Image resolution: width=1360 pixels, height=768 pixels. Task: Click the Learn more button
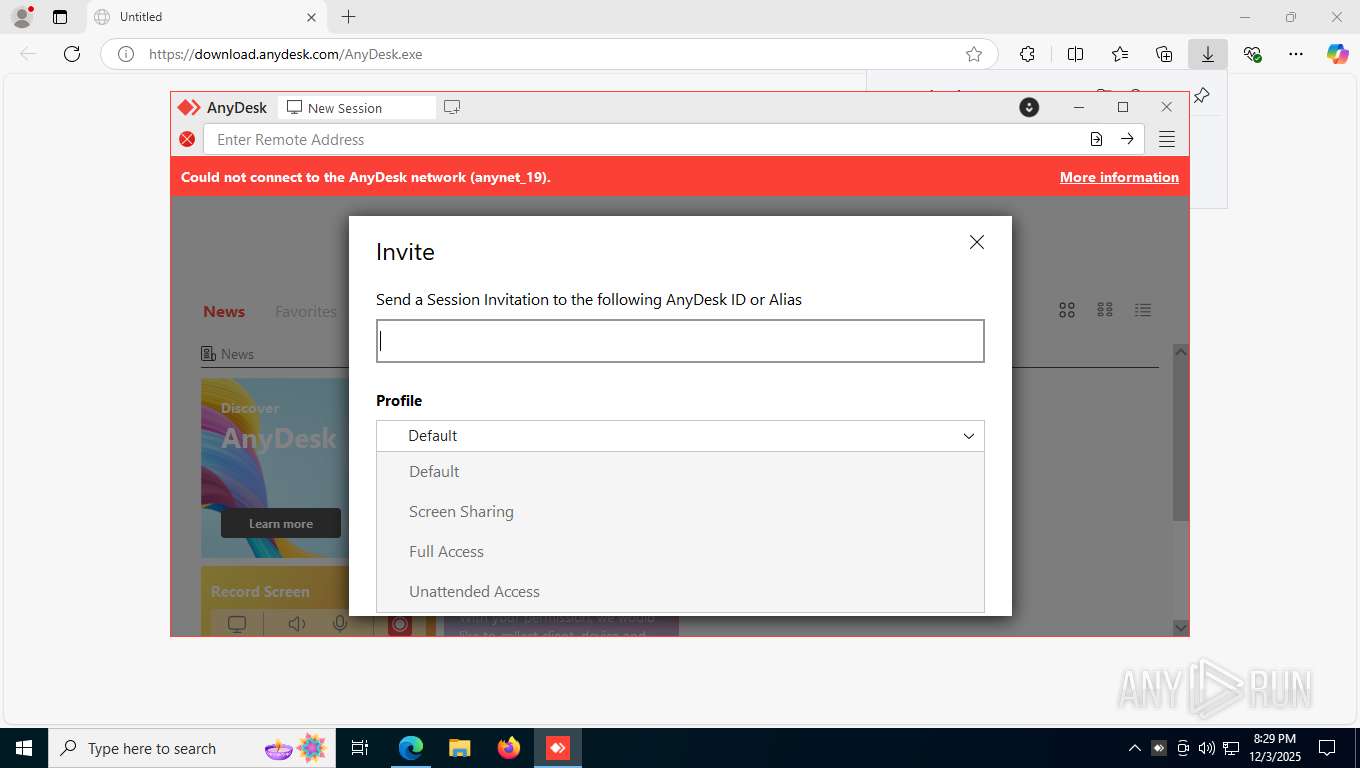pyautogui.click(x=281, y=523)
